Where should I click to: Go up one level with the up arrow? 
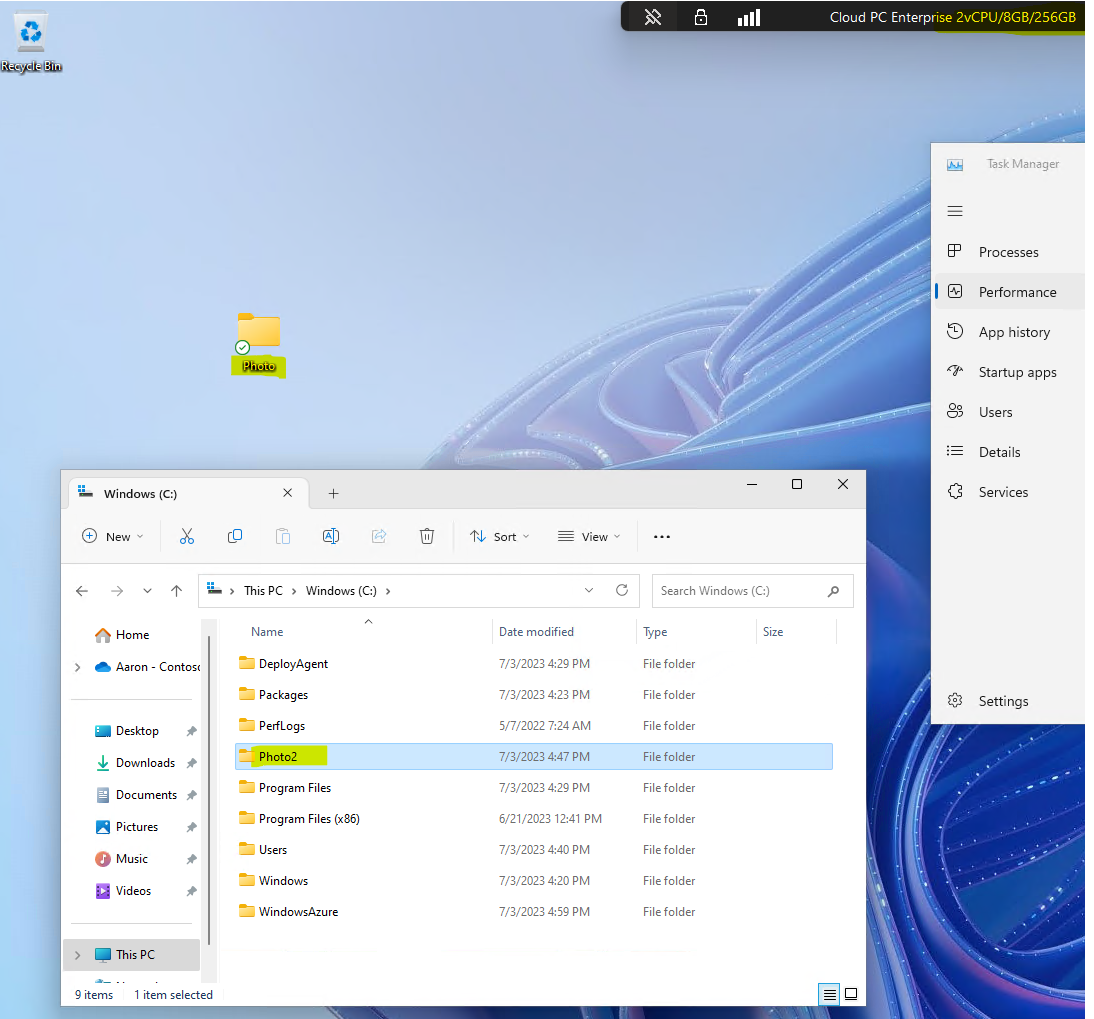pyautogui.click(x=177, y=591)
